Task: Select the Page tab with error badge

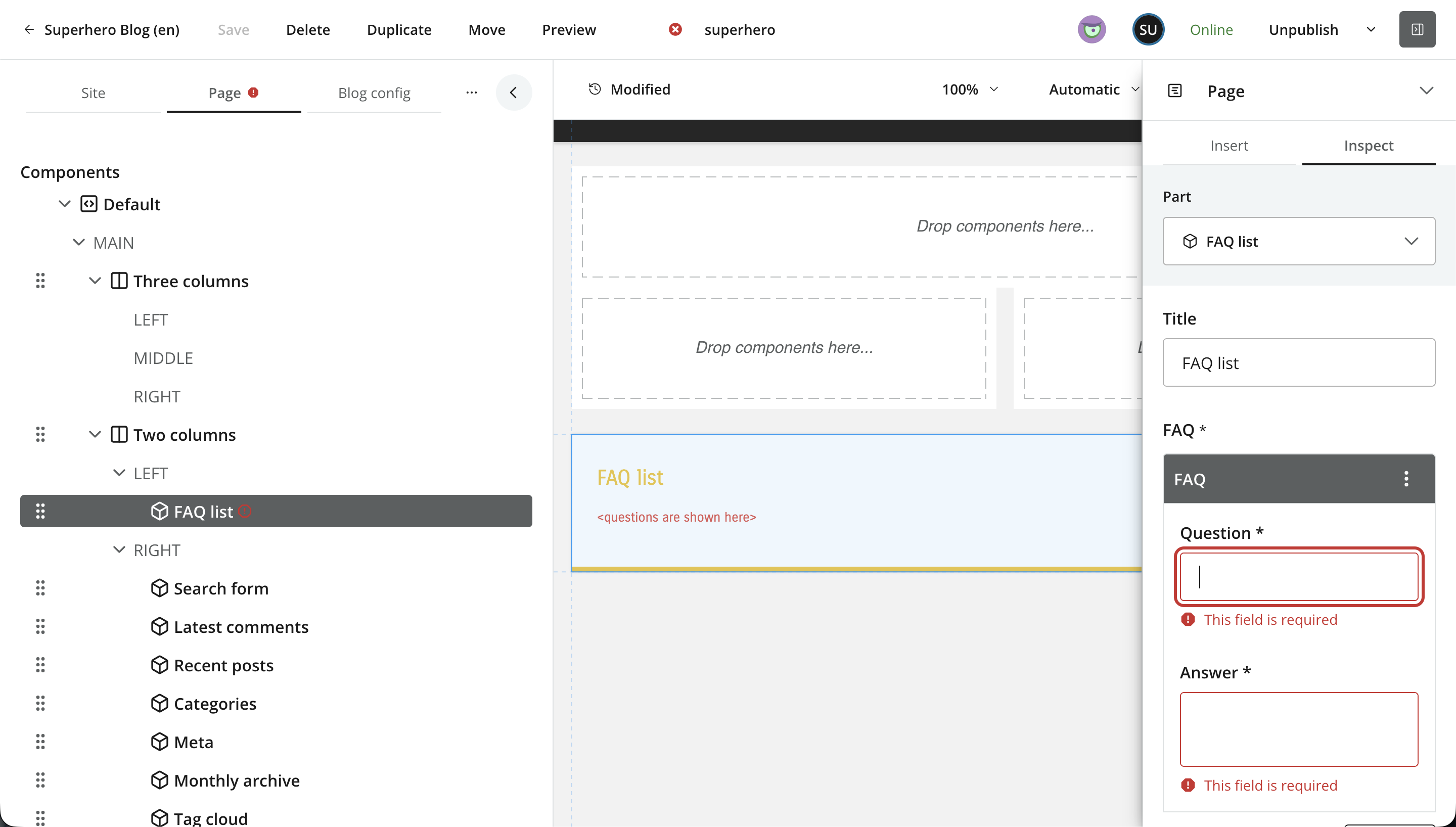Action: [234, 93]
